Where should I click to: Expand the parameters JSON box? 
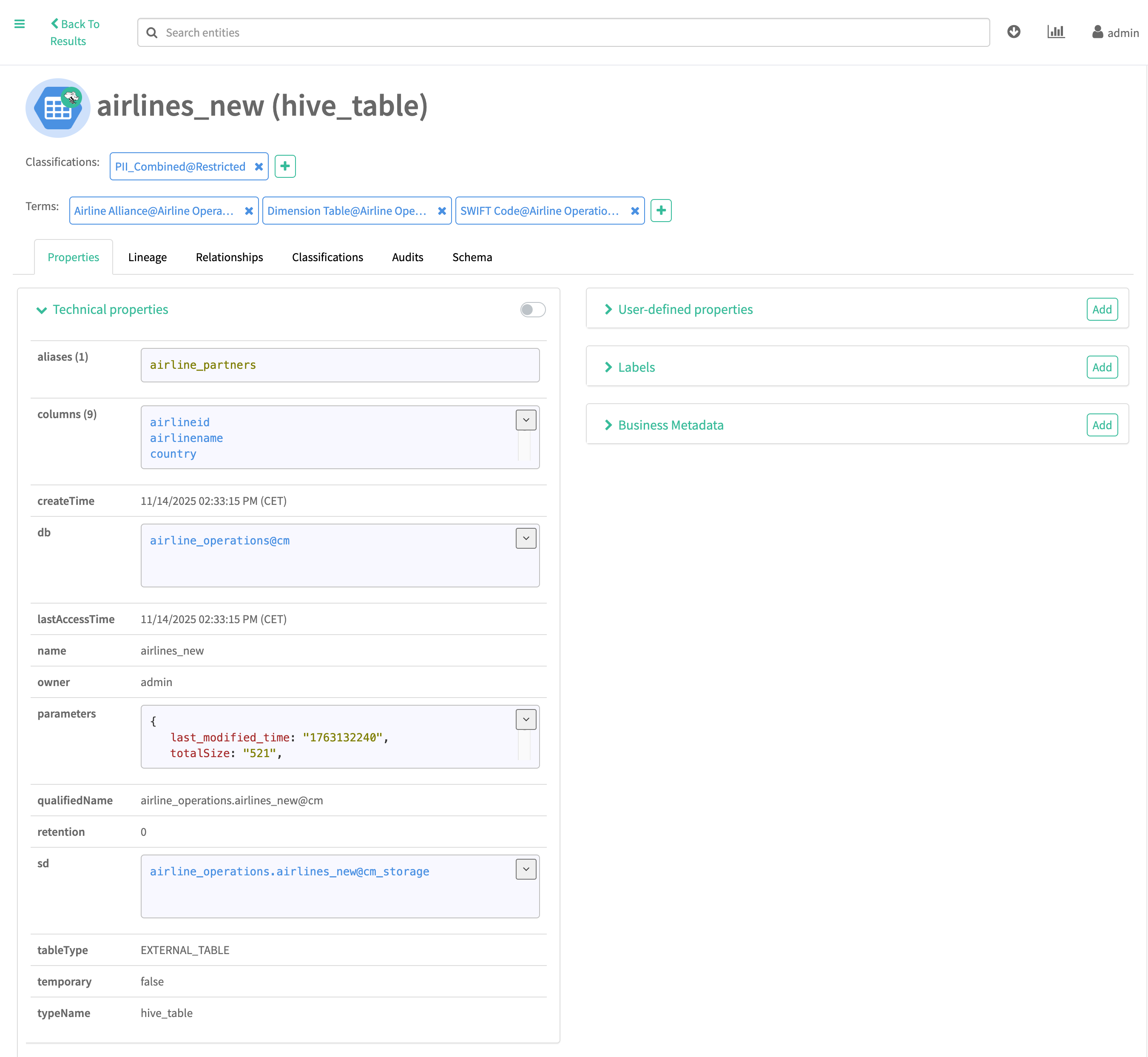point(526,719)
